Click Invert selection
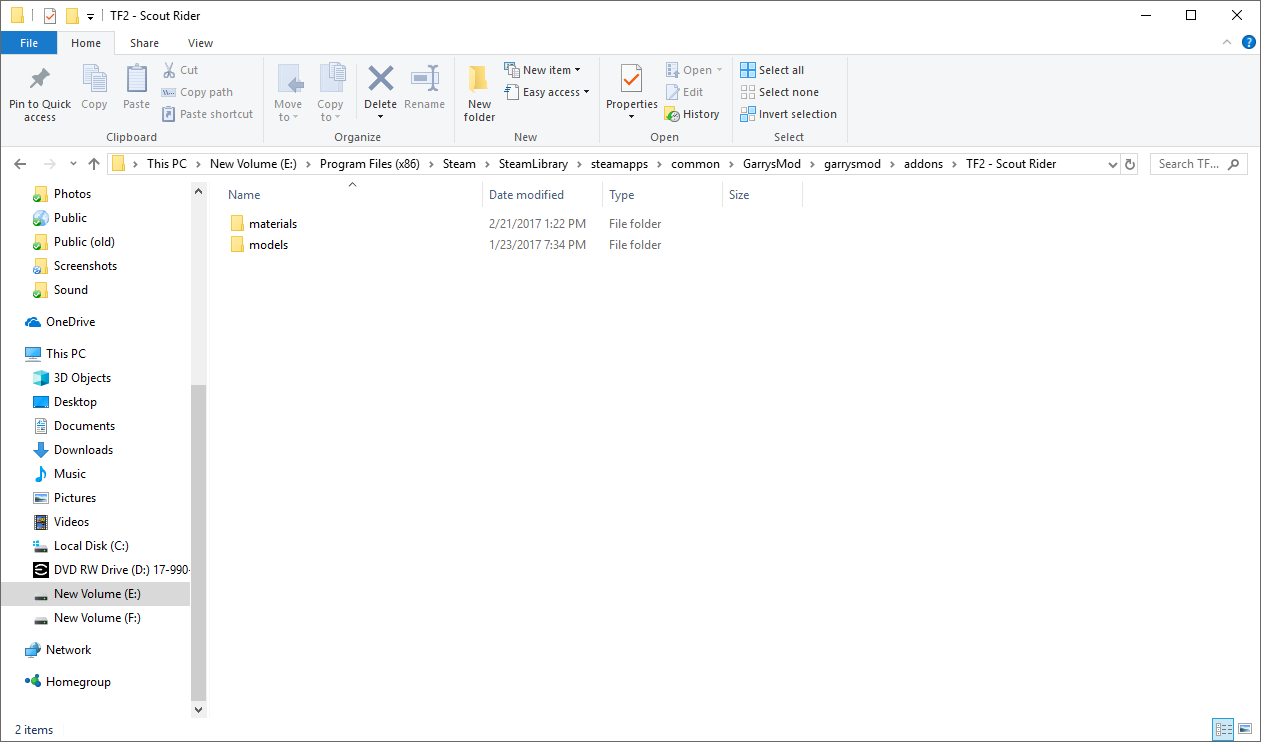 (788, 114)
